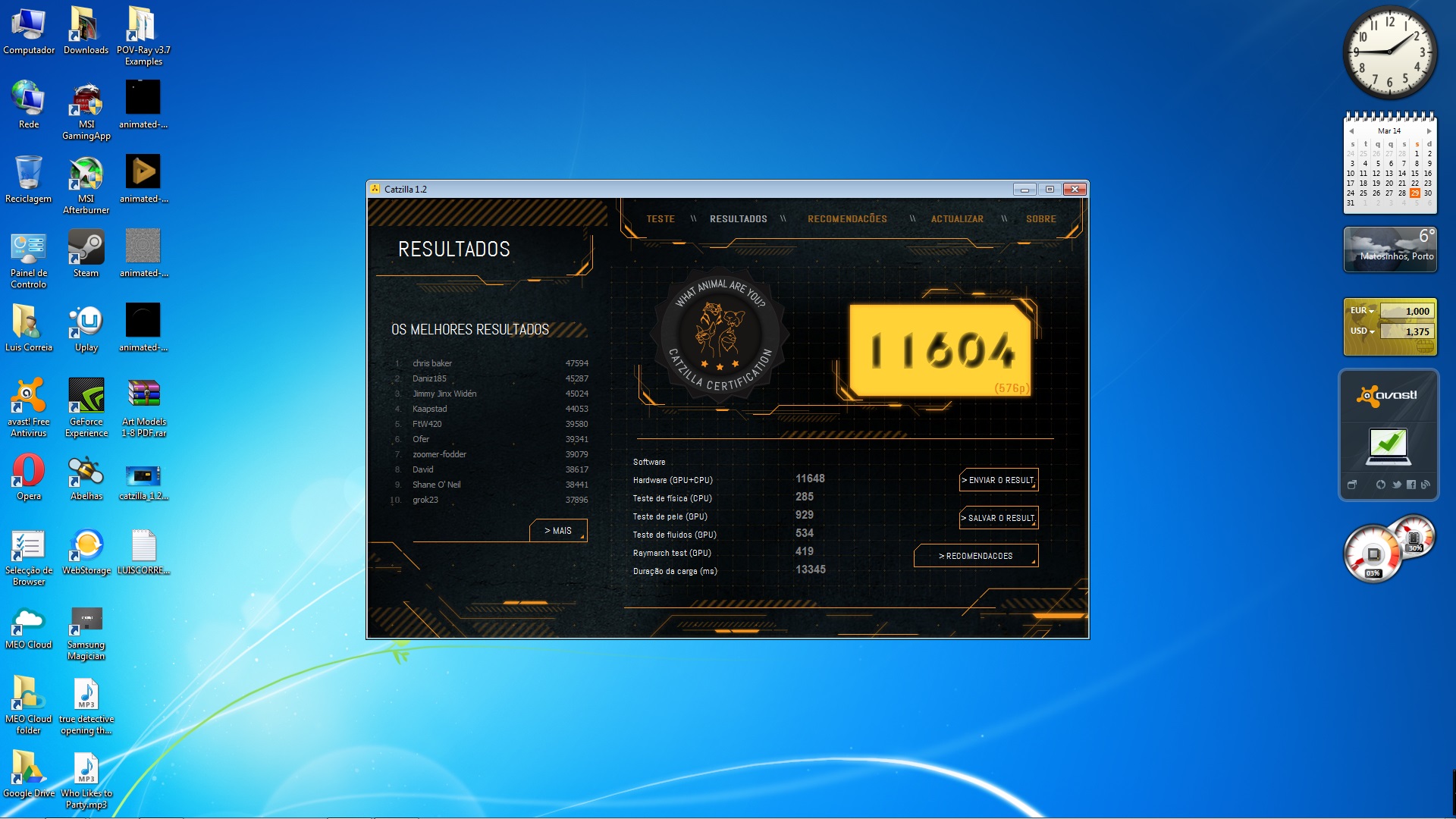Select true detective opening MP3 file
The image size is (1456, 819).
(86, 705)
